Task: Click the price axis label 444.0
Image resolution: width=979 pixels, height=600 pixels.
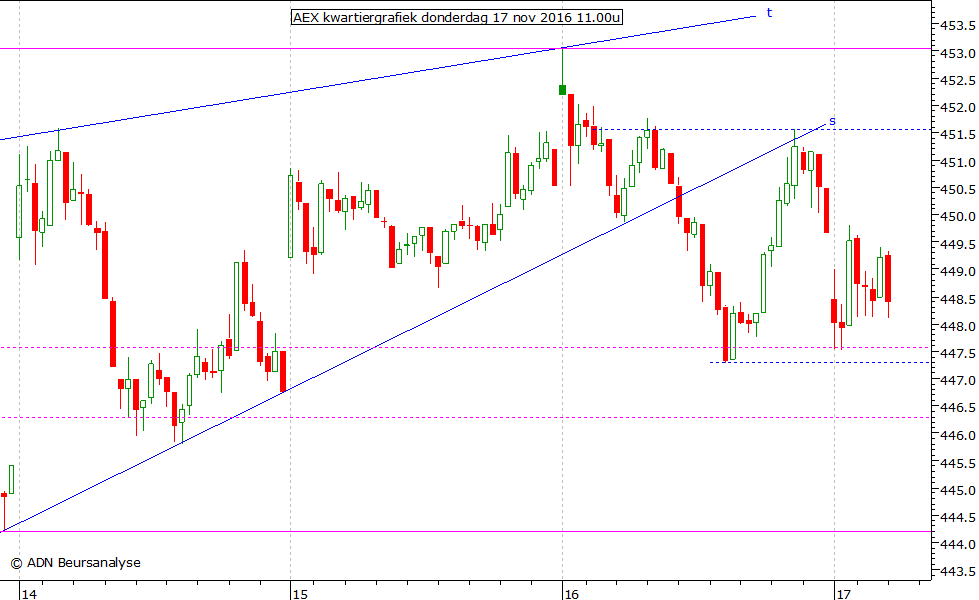Action: tap(958, 544)
